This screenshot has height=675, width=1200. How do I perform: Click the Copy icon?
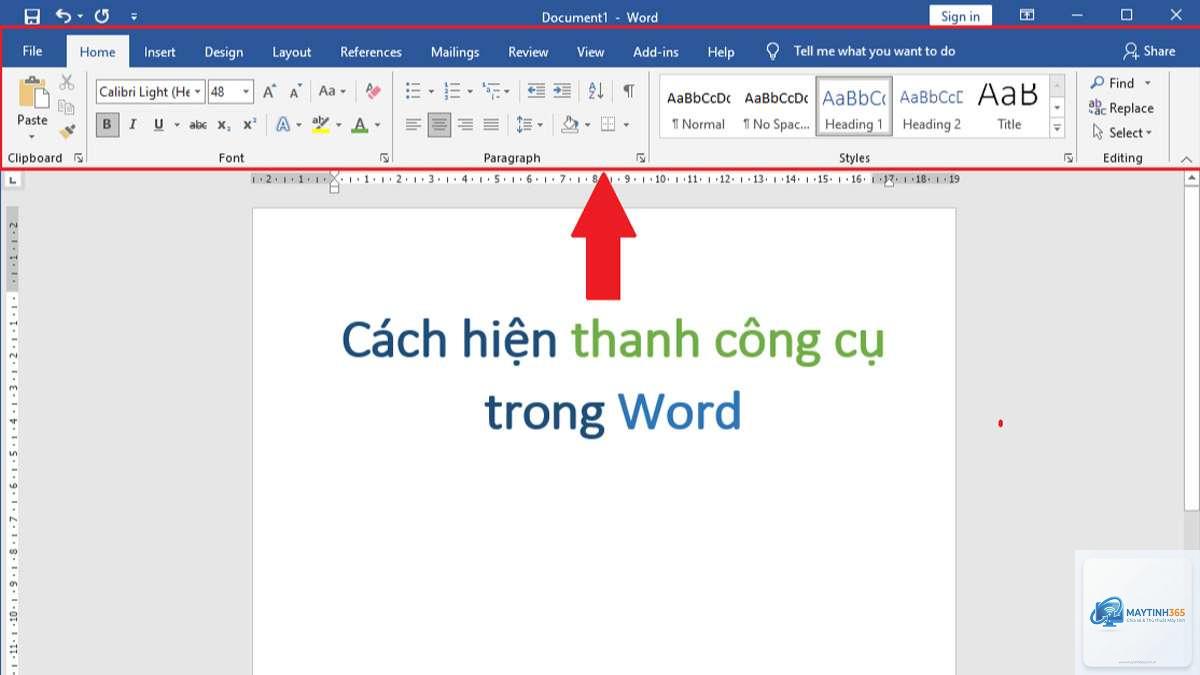tap(67, 107)
